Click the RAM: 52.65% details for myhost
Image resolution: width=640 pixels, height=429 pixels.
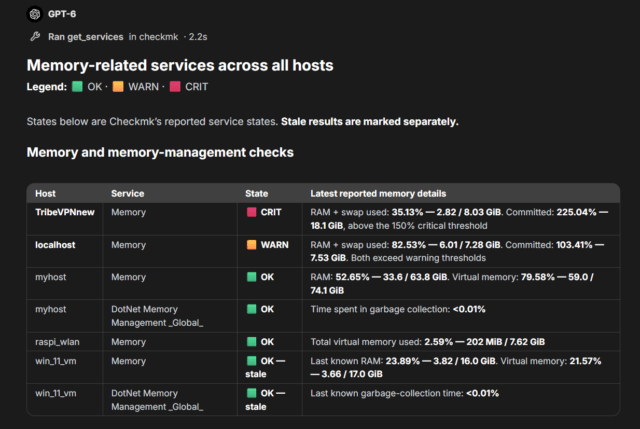[452, 284]
